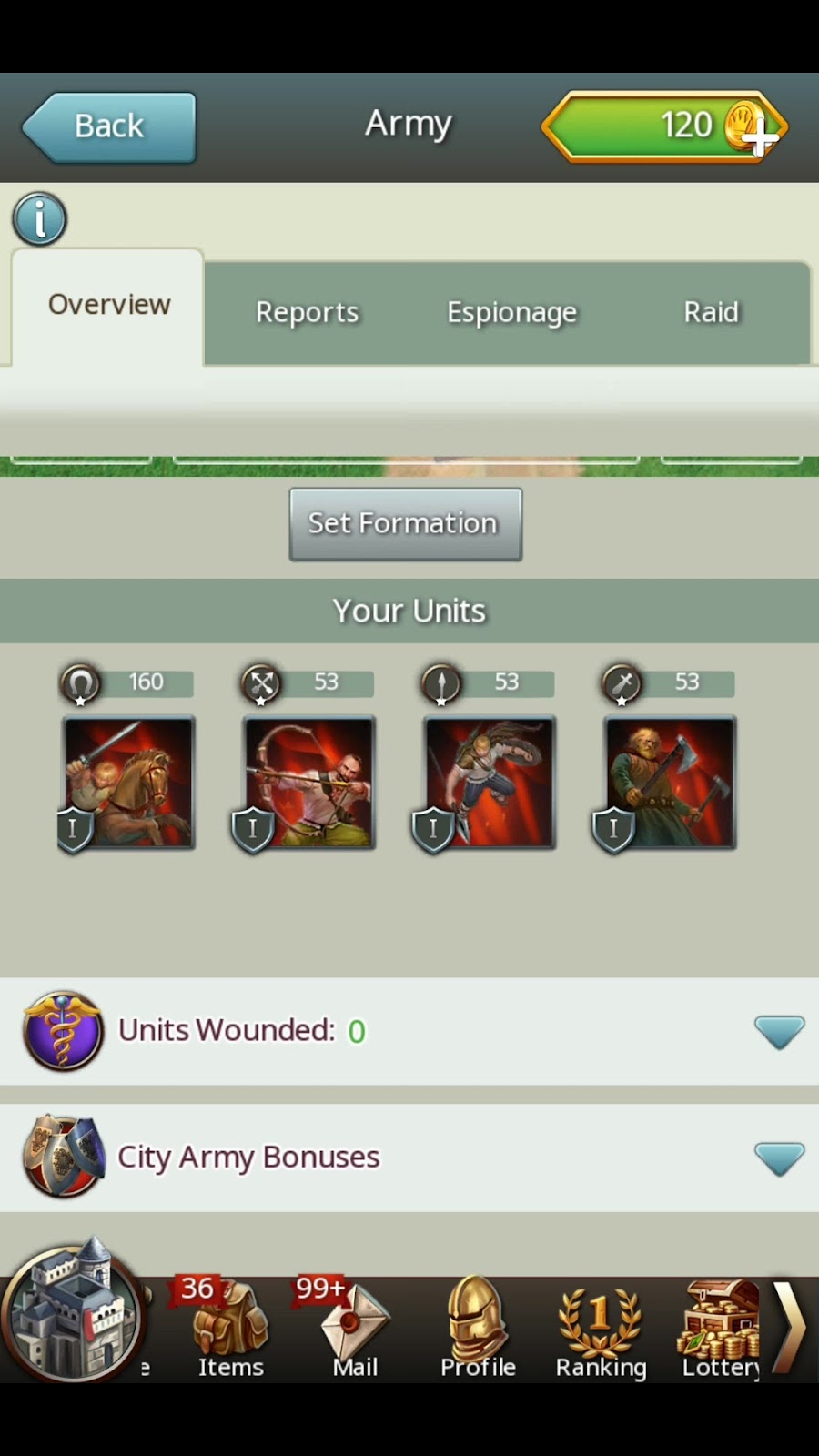Open the city castle icon
The width and height of the screenshot is (819, 1456).
point(73,1311)
